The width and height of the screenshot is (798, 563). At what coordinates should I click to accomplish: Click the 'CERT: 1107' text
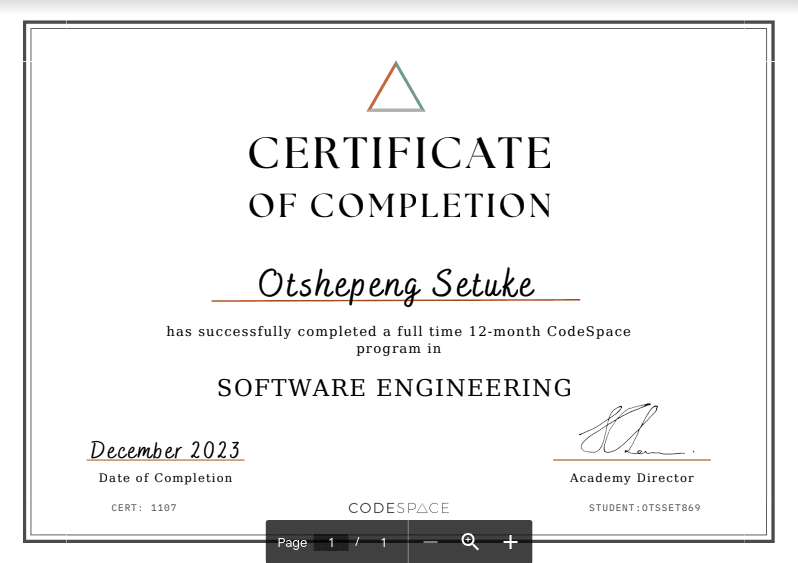point(144,508)
